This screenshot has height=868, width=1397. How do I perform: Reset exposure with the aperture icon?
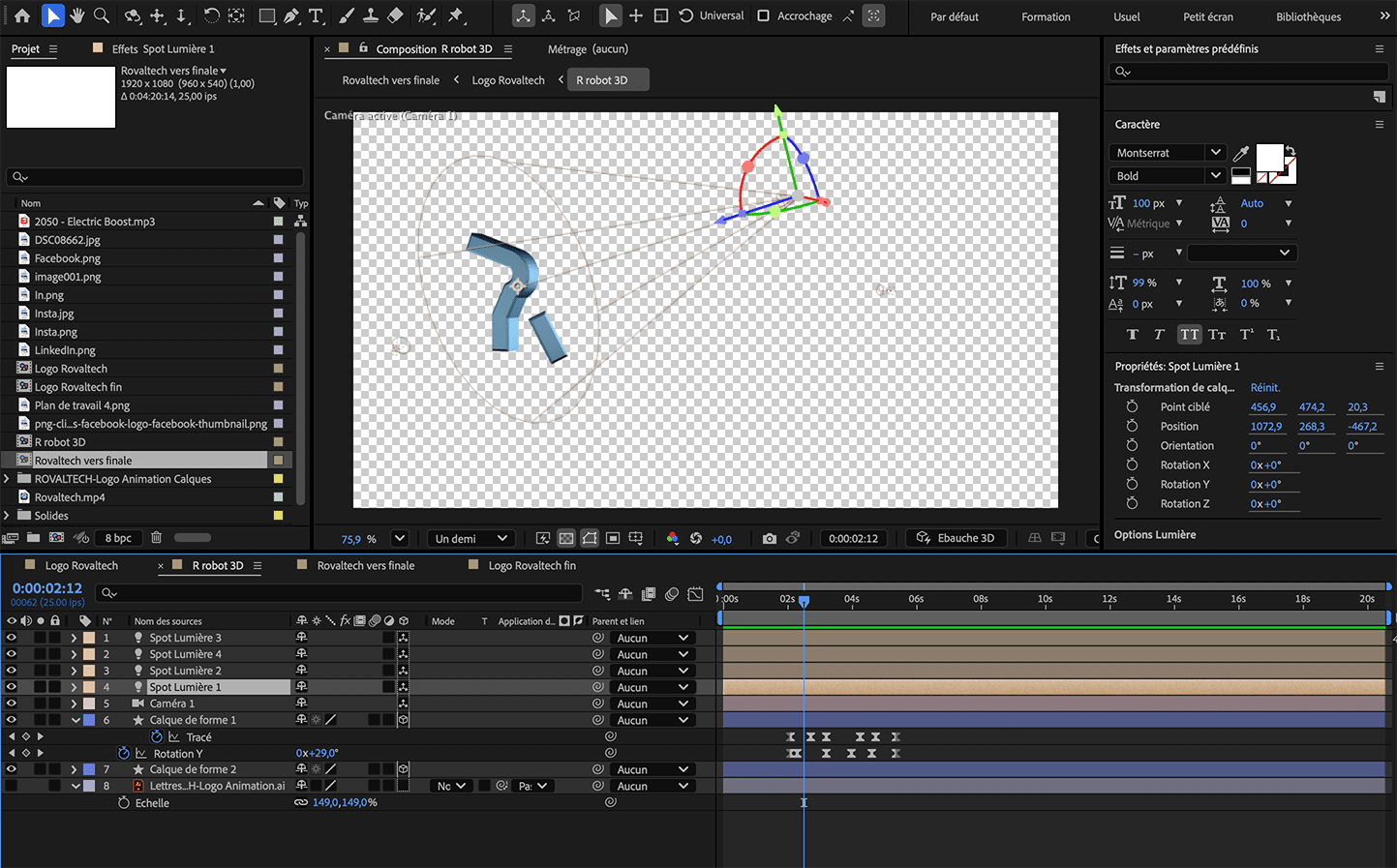[x=695, y=538]
